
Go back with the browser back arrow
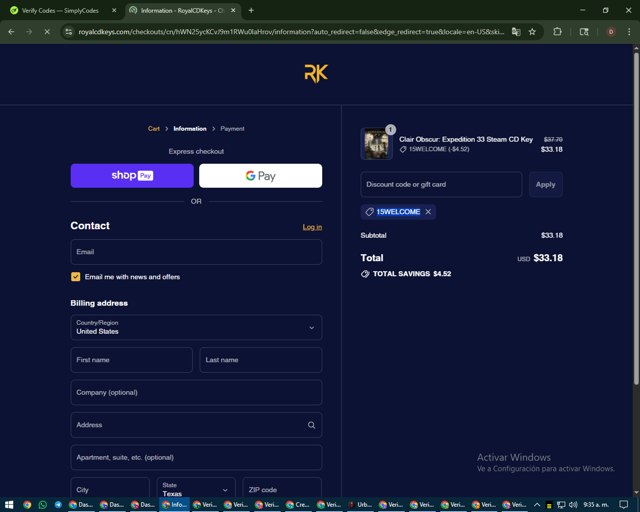pos(11,31)
